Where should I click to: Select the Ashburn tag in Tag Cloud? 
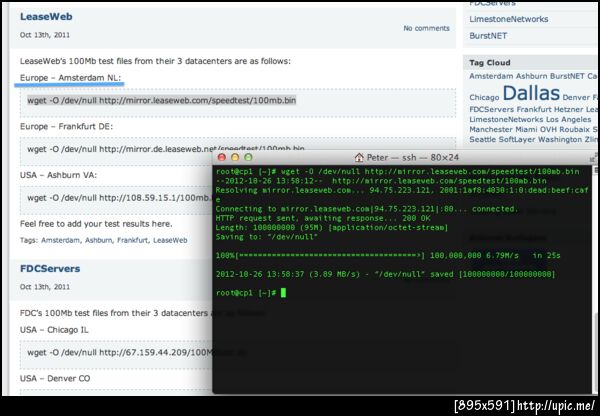pos(532,76)
